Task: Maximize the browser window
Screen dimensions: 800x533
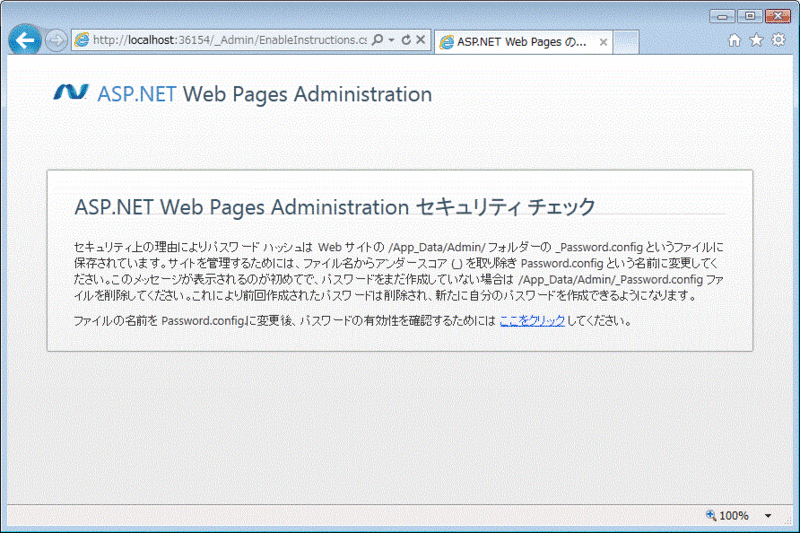Action: [x=749, y=16]
